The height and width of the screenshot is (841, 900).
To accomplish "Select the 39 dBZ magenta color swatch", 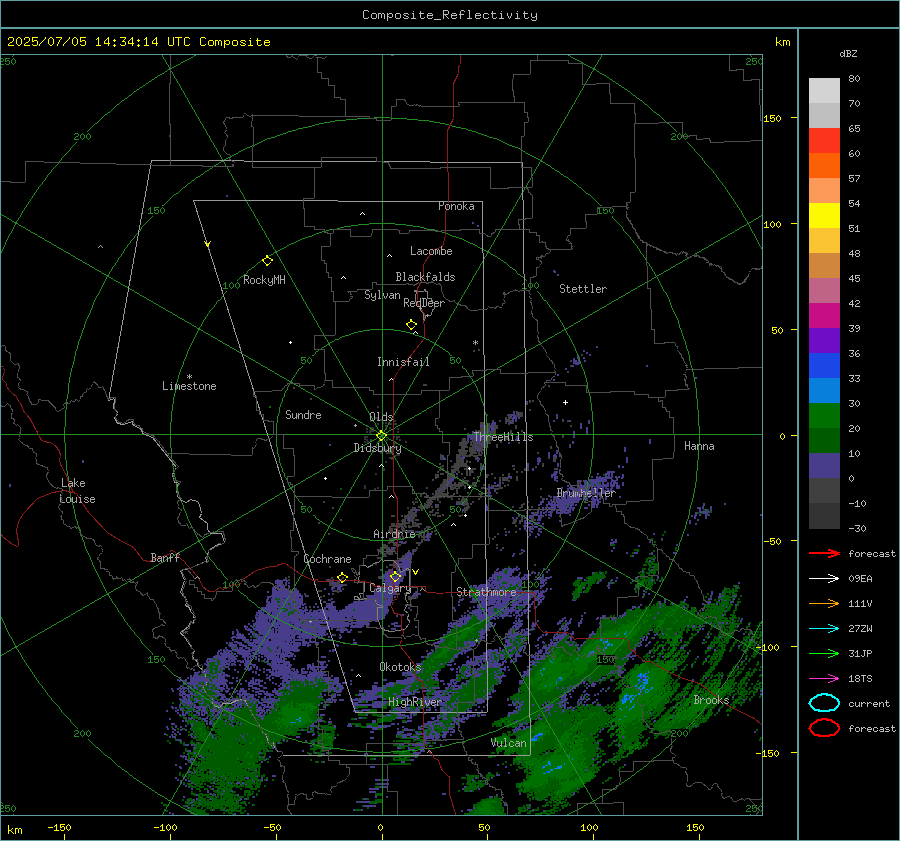I will tap(824, 315).
